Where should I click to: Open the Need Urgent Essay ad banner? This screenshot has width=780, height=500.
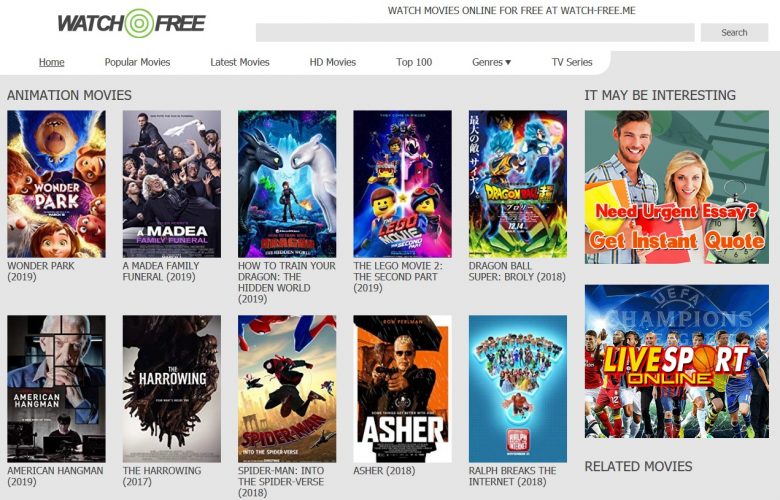click(x=677, y=187)
